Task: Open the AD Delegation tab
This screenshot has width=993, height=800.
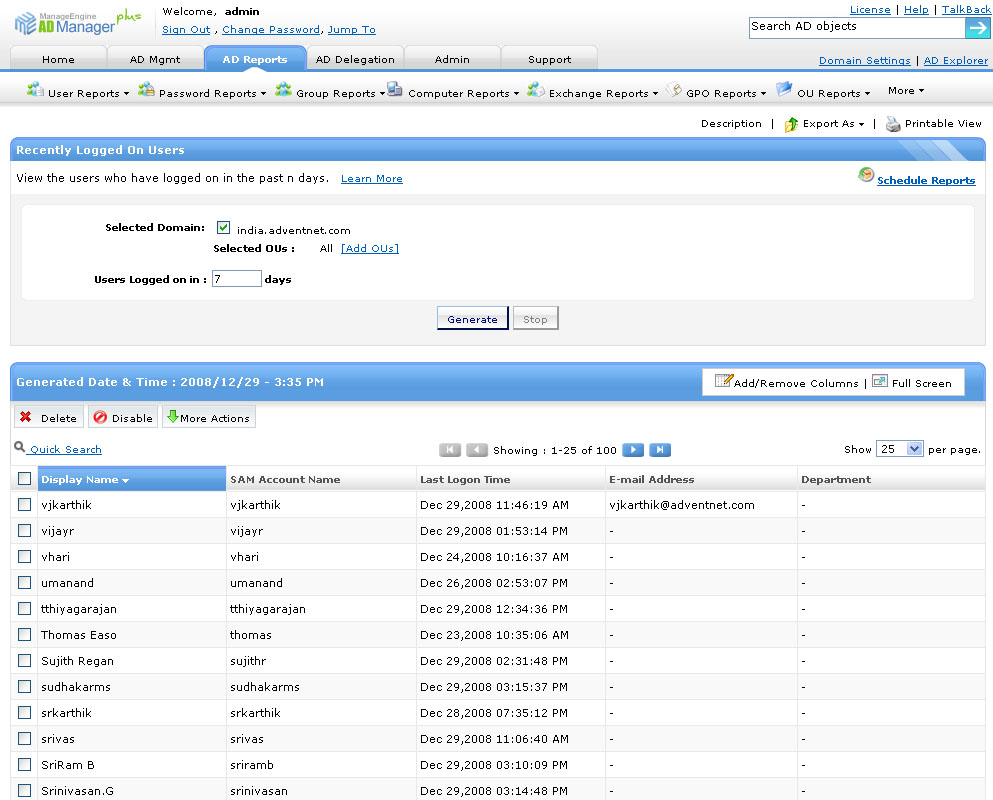Action: (x=353, y=59)
